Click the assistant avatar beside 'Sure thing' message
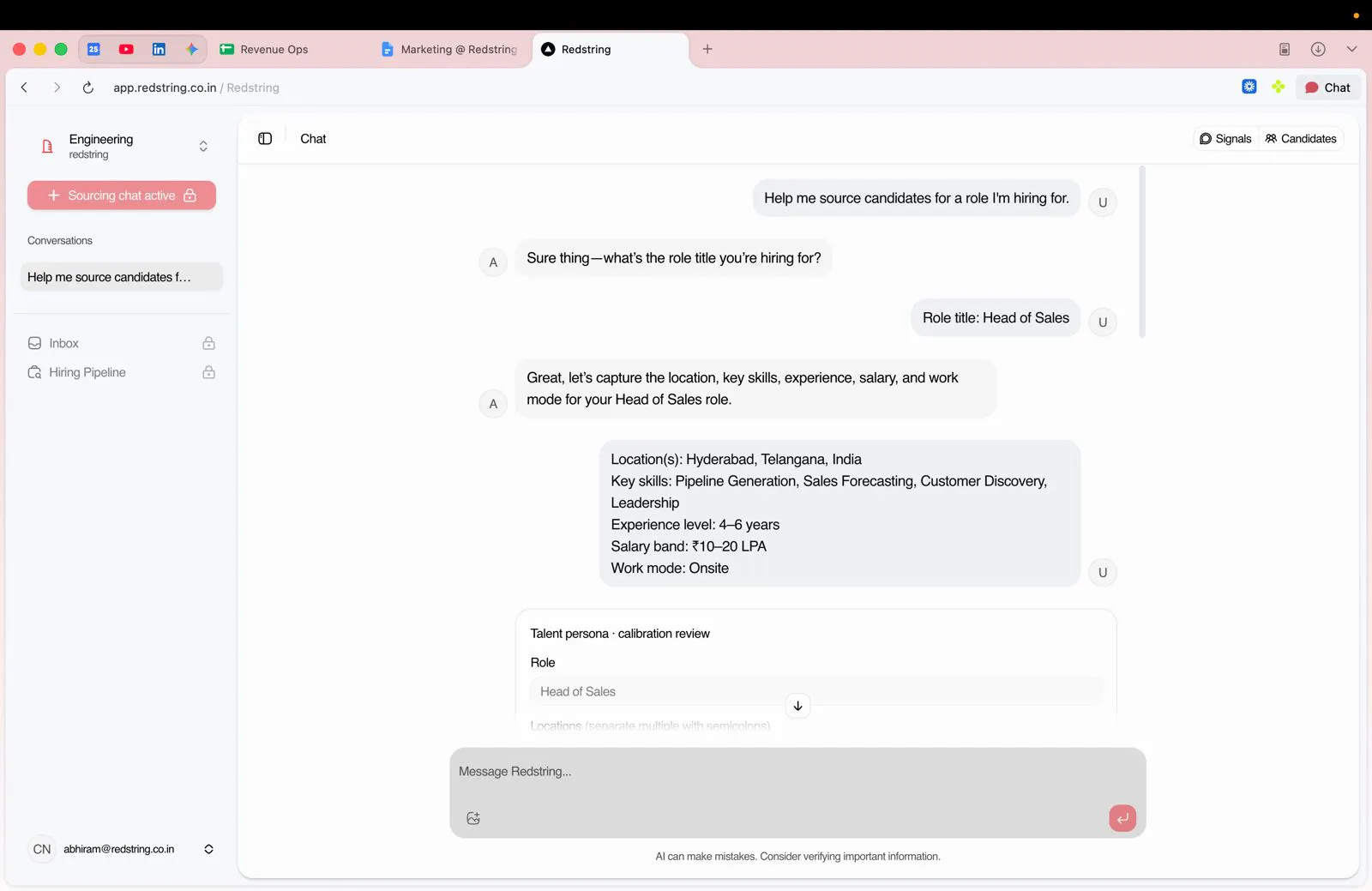1372x891 pixels. point(493,262)
